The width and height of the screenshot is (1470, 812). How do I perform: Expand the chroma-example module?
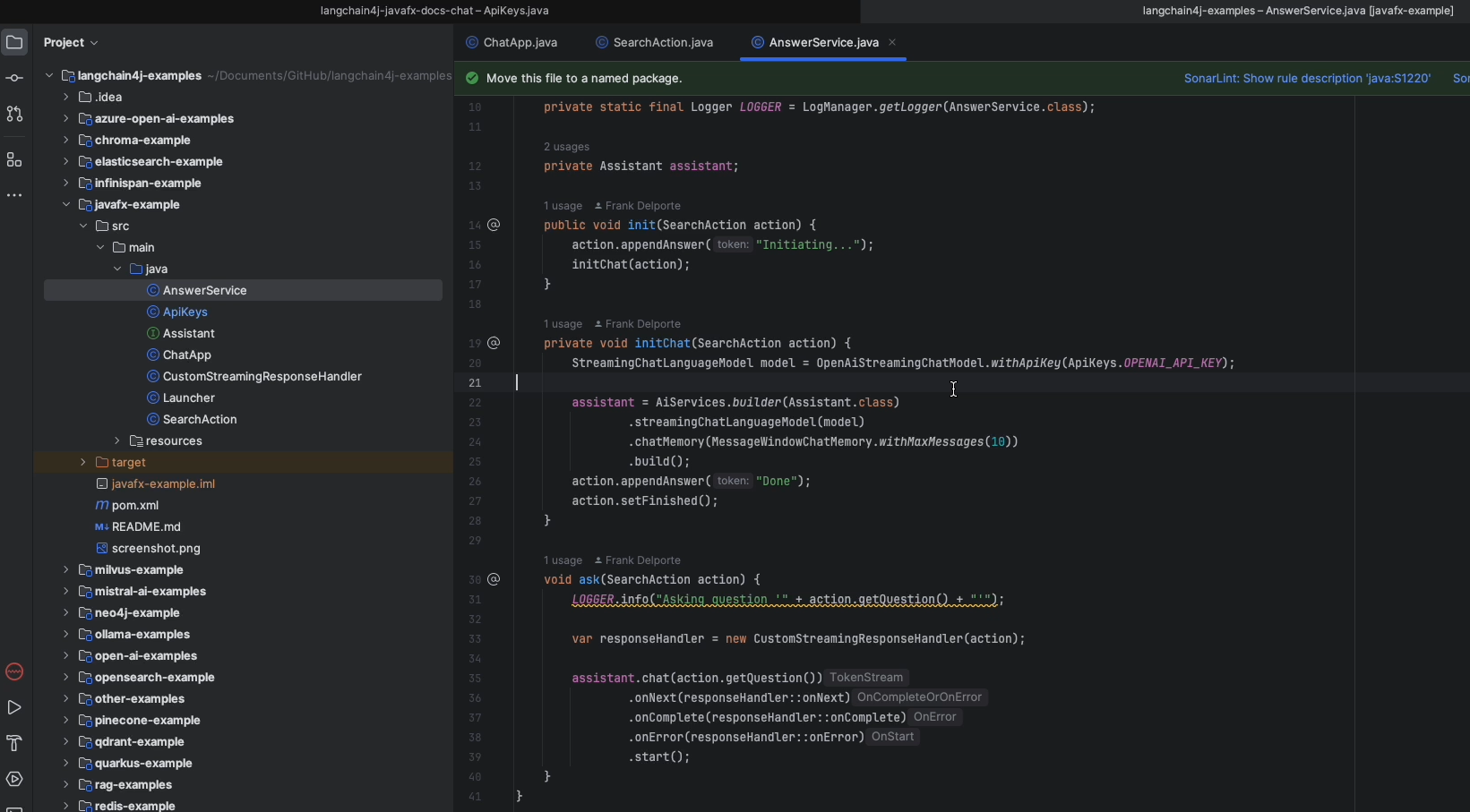coord(66,140)
